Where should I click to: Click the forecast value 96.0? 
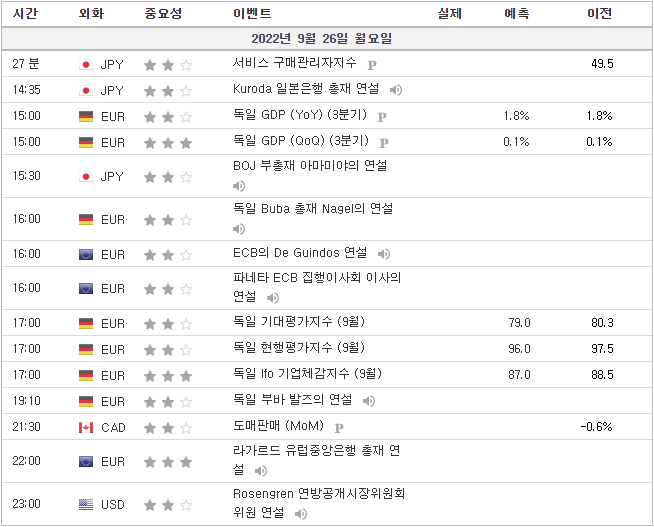(519, 349)
